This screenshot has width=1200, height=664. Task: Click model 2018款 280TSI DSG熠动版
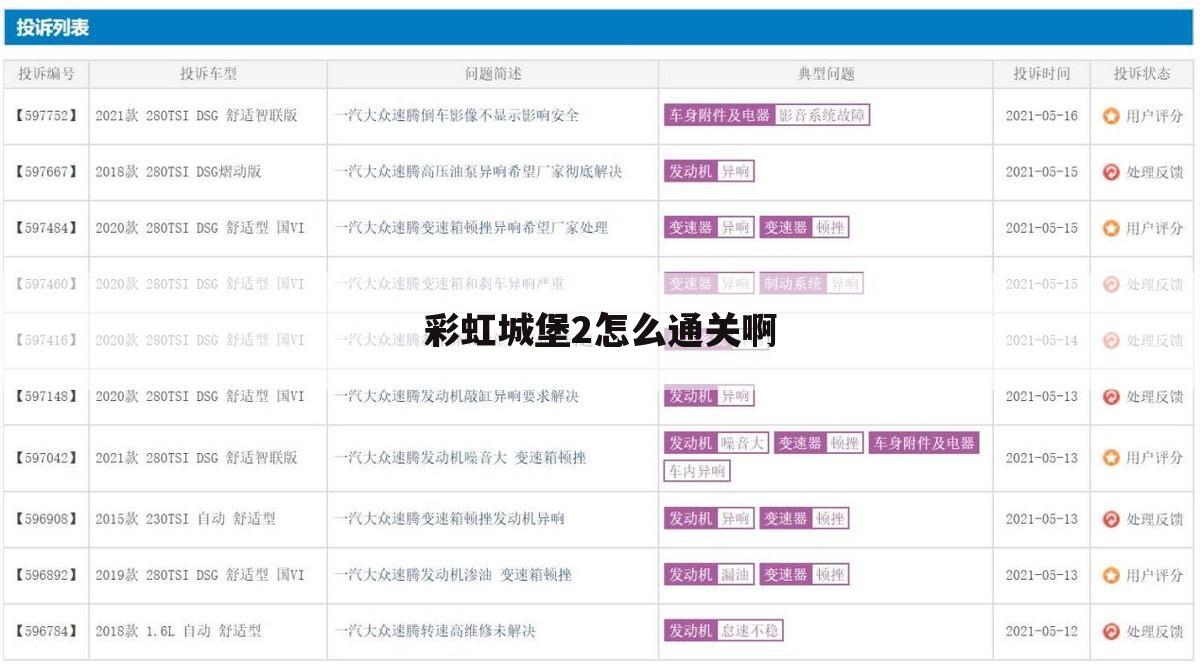click(178, 171)
